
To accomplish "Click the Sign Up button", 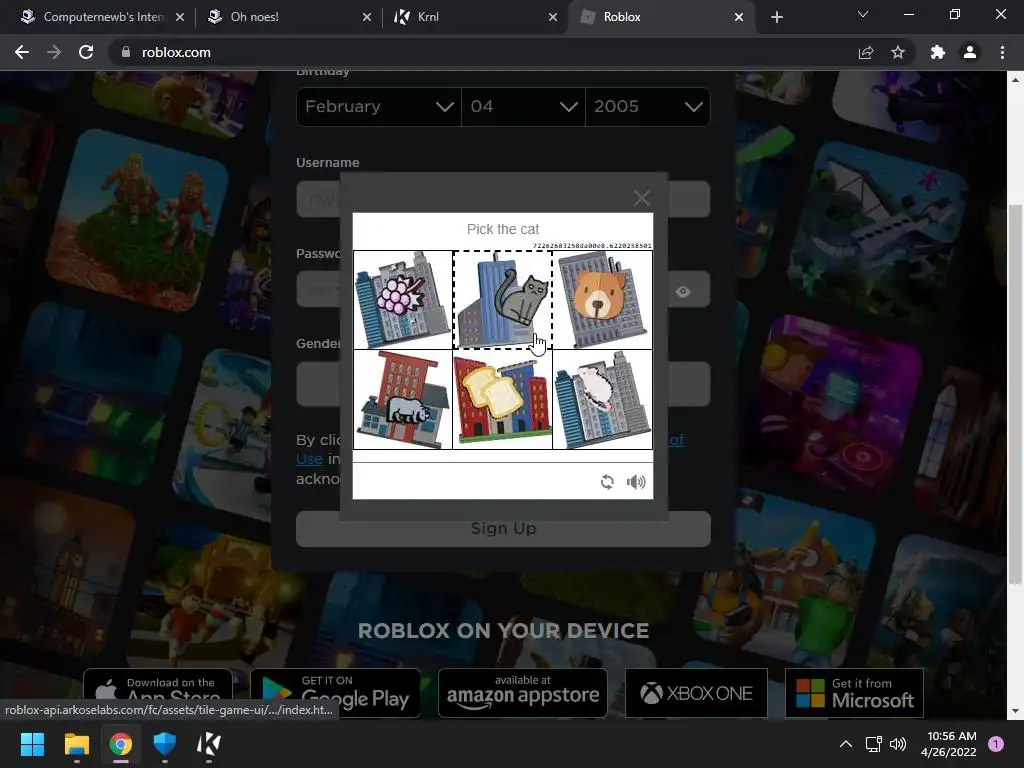I will click(503, 528).
